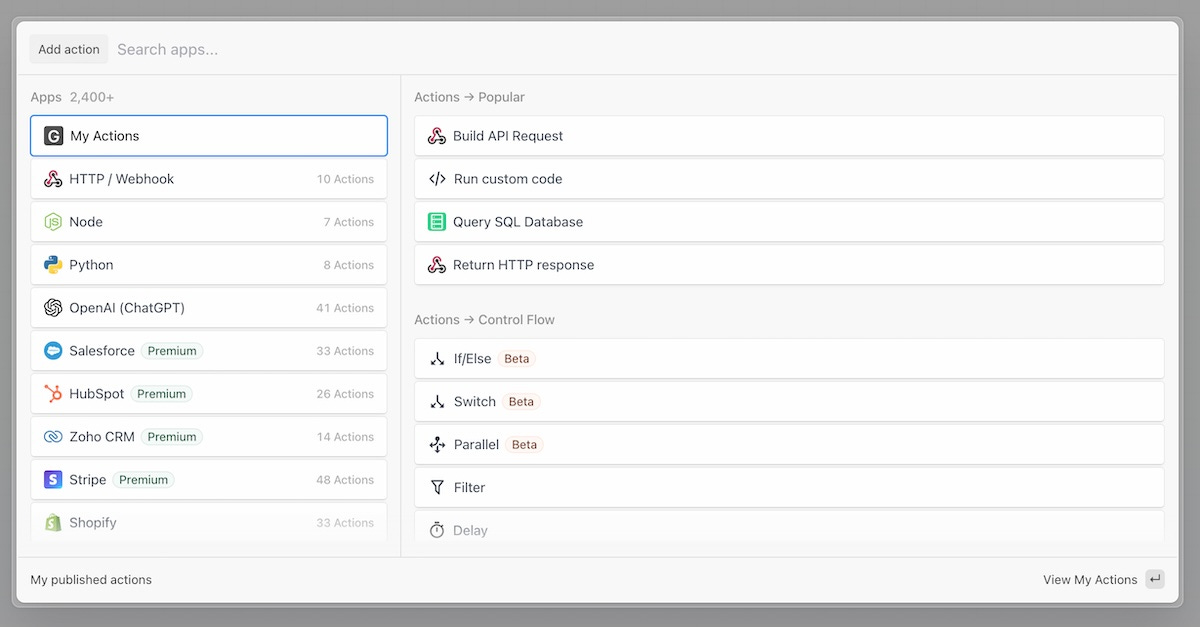1200x627 pixels.
Task: Click the '7 Actions' count text
Action: click(x=349, y=222)
